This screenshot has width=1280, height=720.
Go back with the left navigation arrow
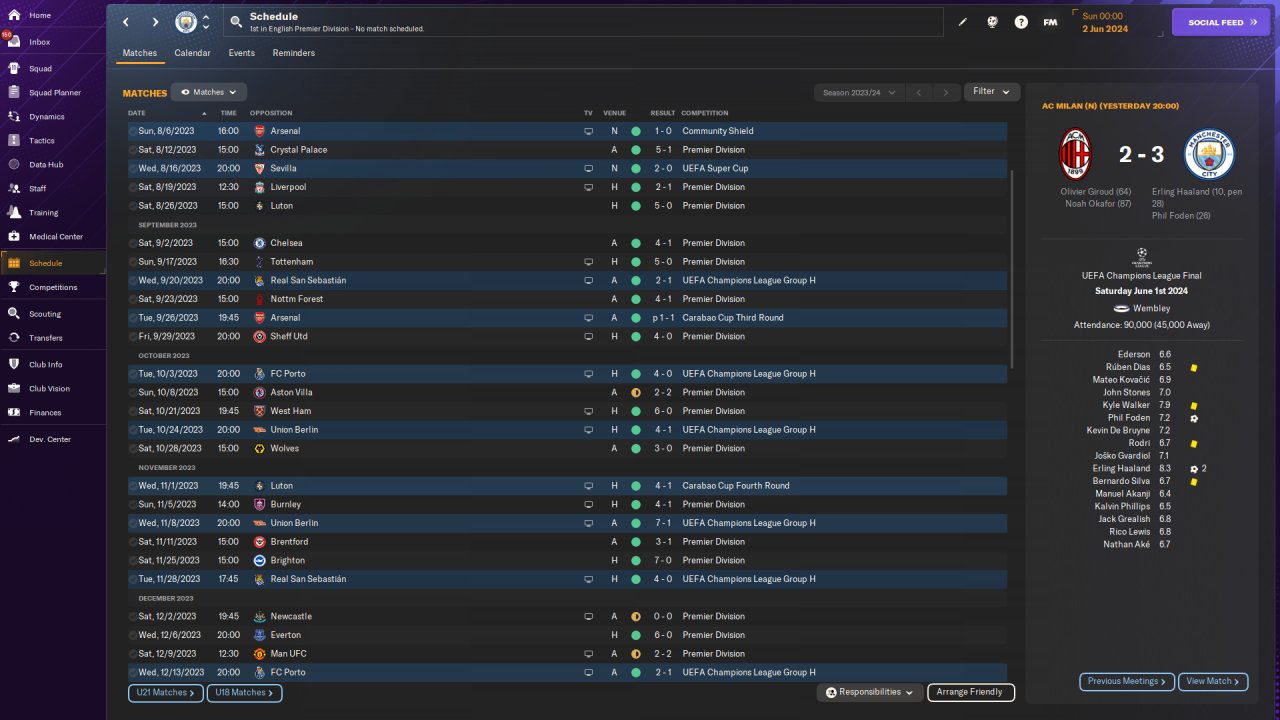coord(125,22)
